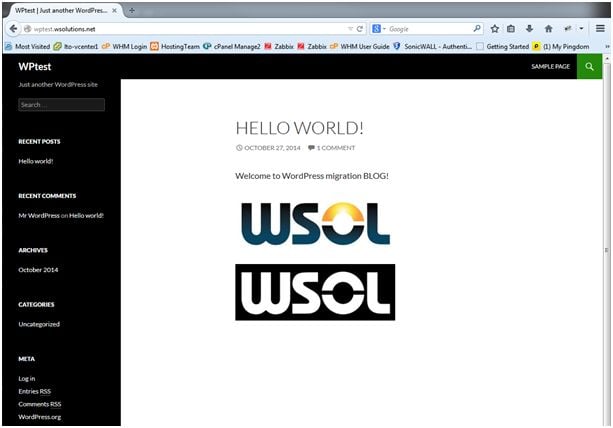Click the HELLO WORLD! post title
The width and height of the screenshot is (613, 428).
[299, 128]
